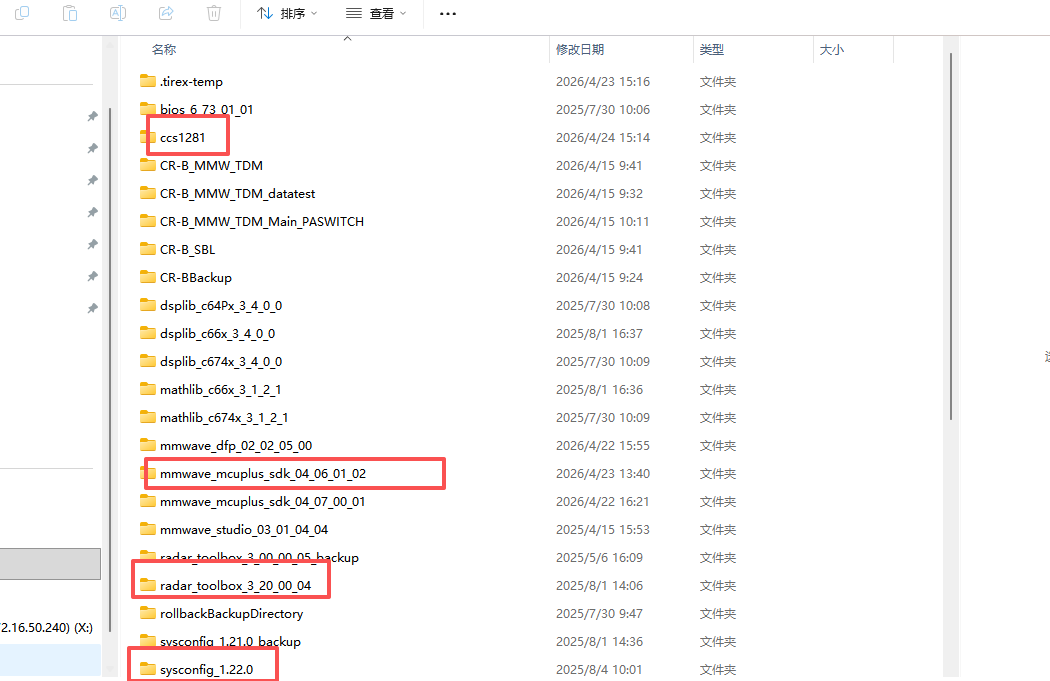1050x681 pixels.
Task: Click the date 2026/4/24 15:14
Action: 603,137
